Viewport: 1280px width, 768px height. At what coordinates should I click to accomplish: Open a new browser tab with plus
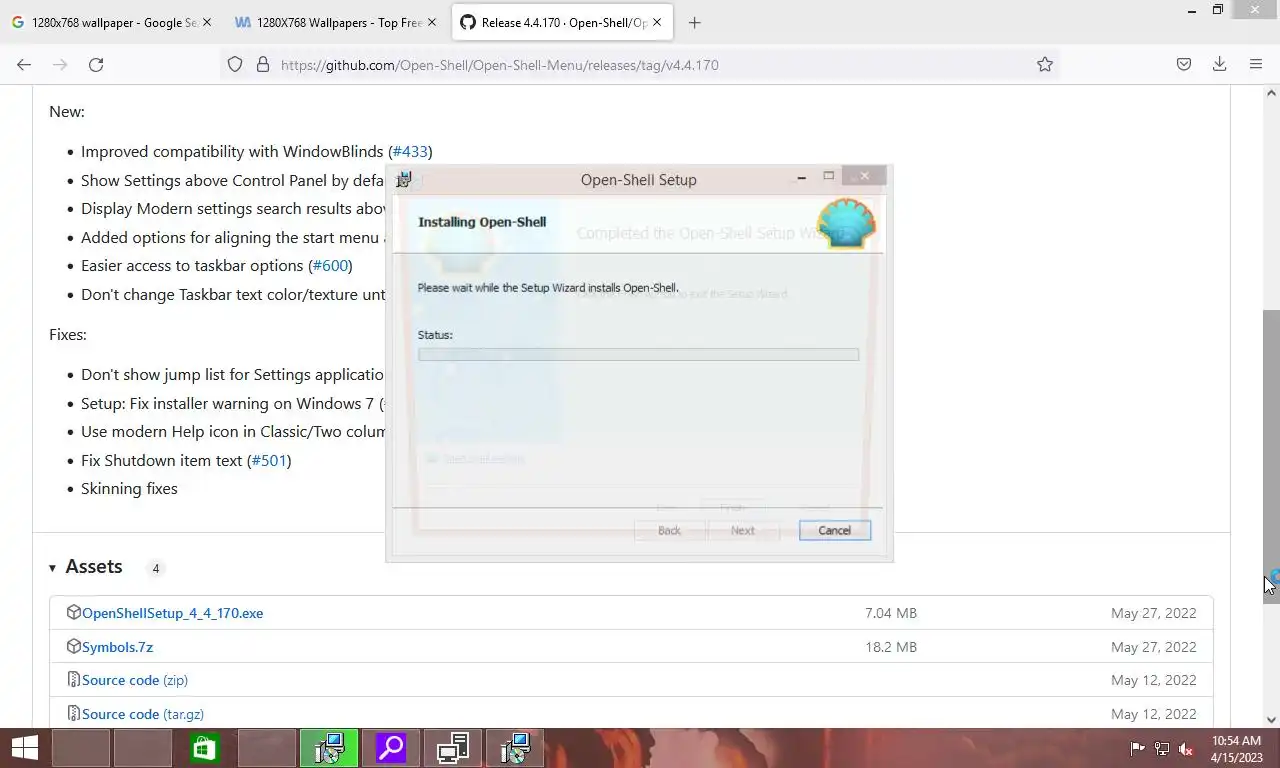pos(694,22)
